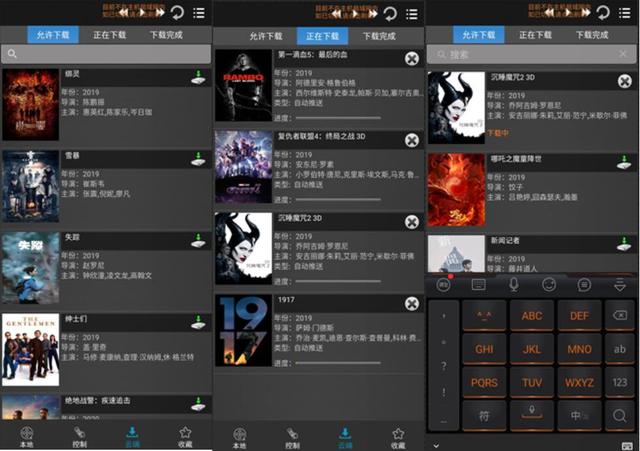Open the 哪吒之魔童降世 poster thumbnail
The height and width of the screenshot is (451, 640).
pos(456,189)
